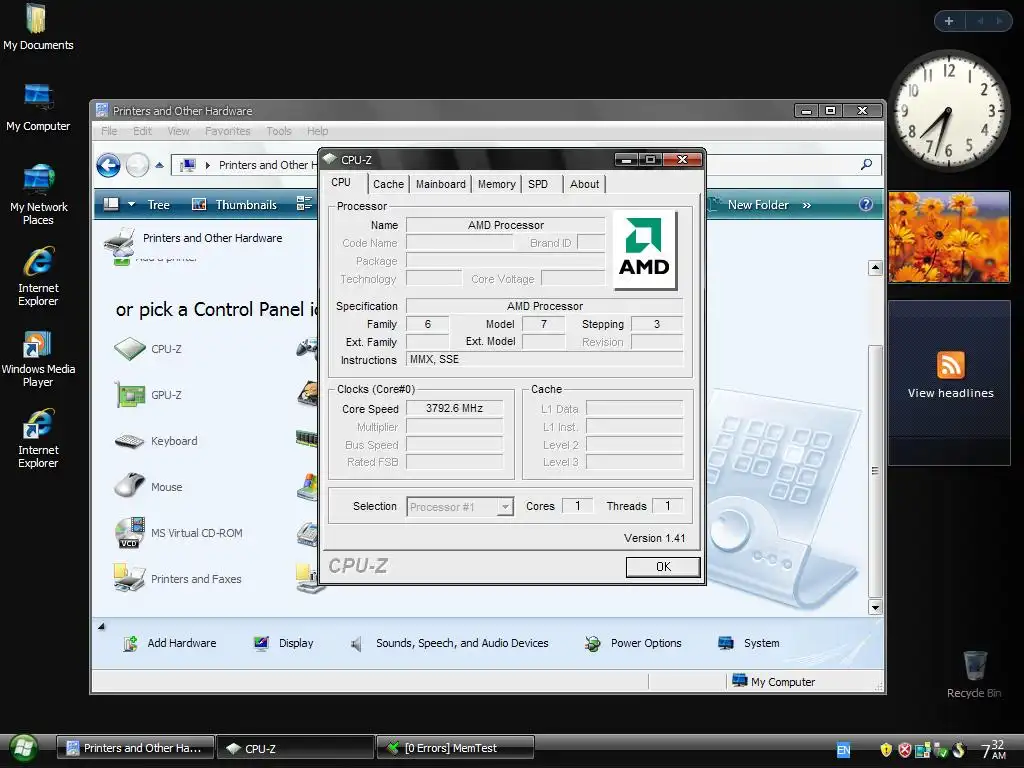Open MS Virtual CD-ROM icon
The height and width of the screenshot is (768, 1024).
pyautogui.click(x=178, y=533)
